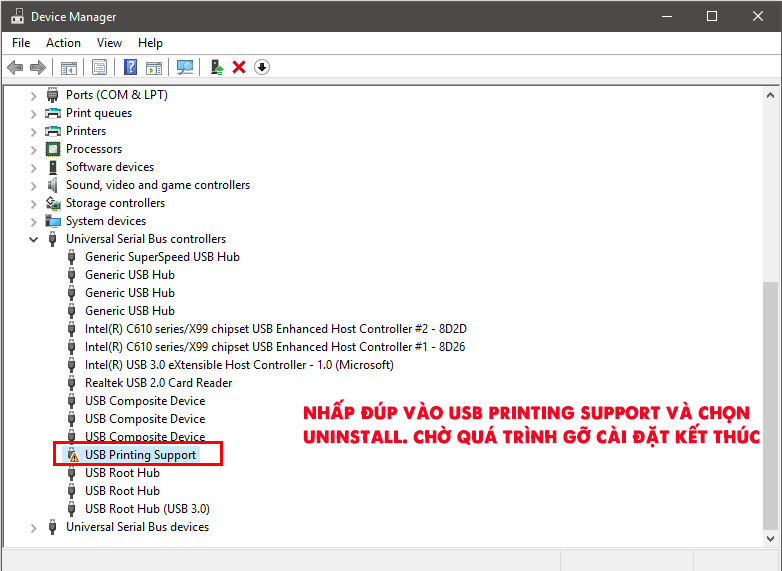
Task: Select Intel USB 3.0 eXtensible Host Controller
Action: tap(239, 365)
